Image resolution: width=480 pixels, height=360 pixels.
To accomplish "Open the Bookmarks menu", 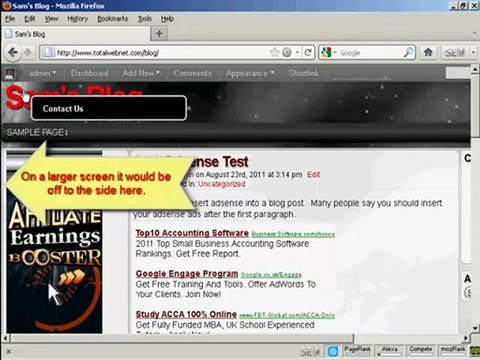I will [113, 19].
